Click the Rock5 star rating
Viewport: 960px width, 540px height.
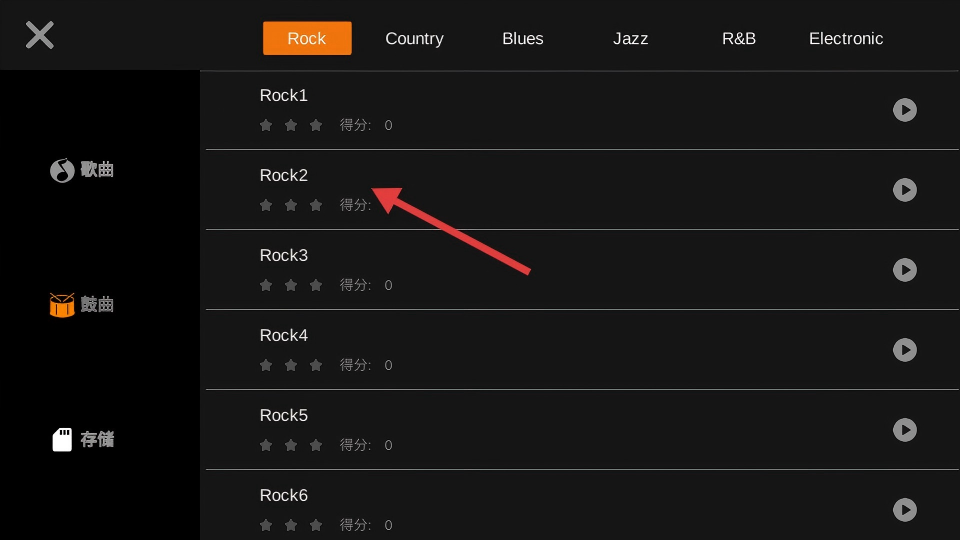(291, 445)
